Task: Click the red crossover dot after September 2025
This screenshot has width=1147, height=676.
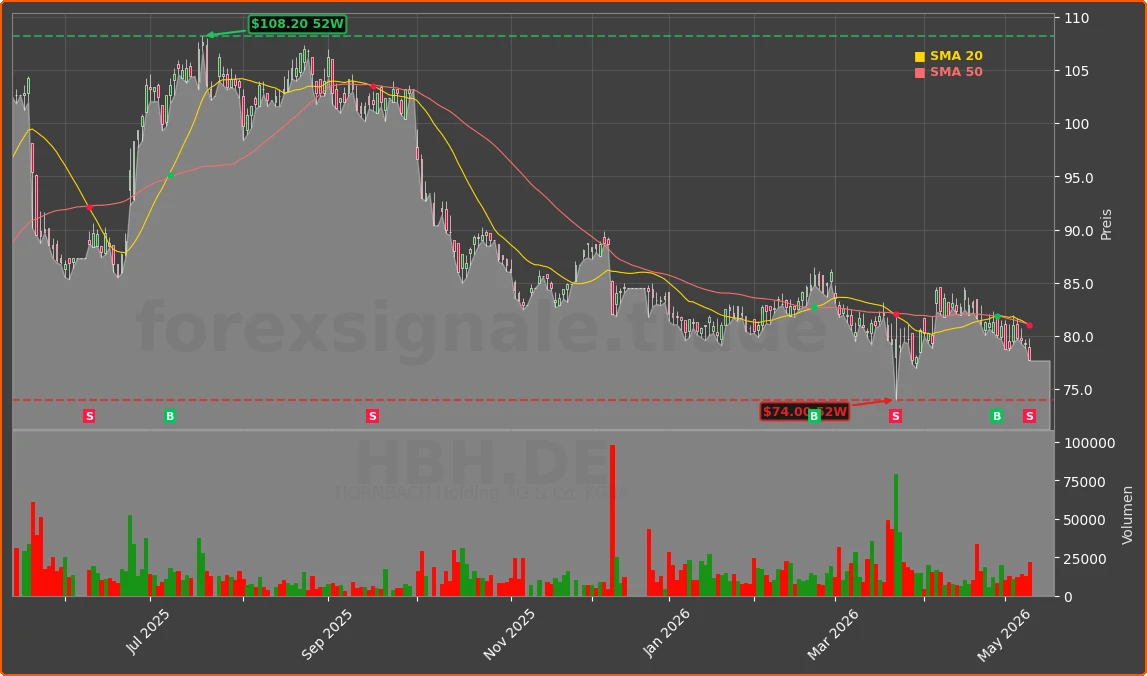Action: click(x=372, y=86)
